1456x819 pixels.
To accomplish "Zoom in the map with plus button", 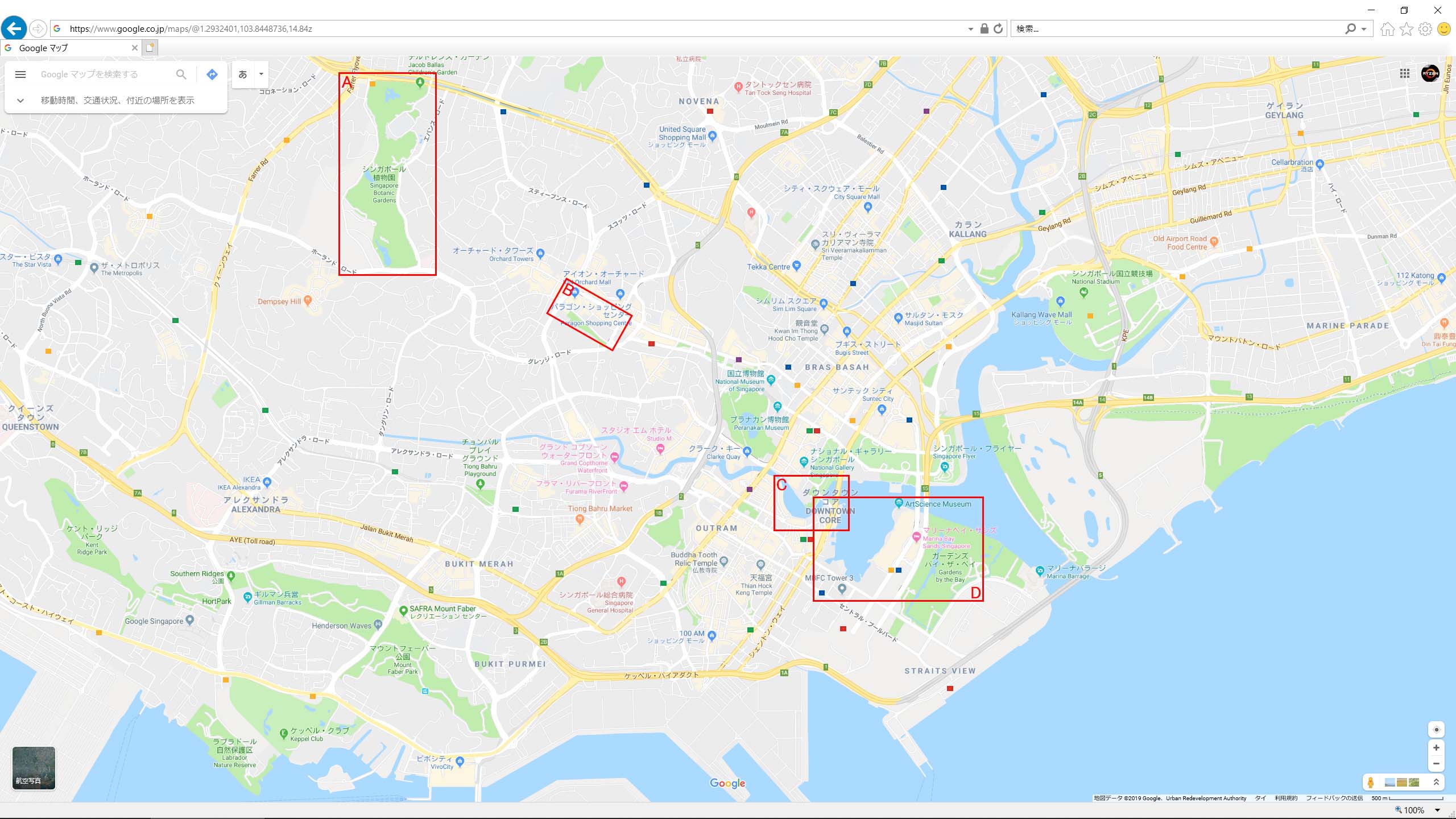I will click(1436, 748).
